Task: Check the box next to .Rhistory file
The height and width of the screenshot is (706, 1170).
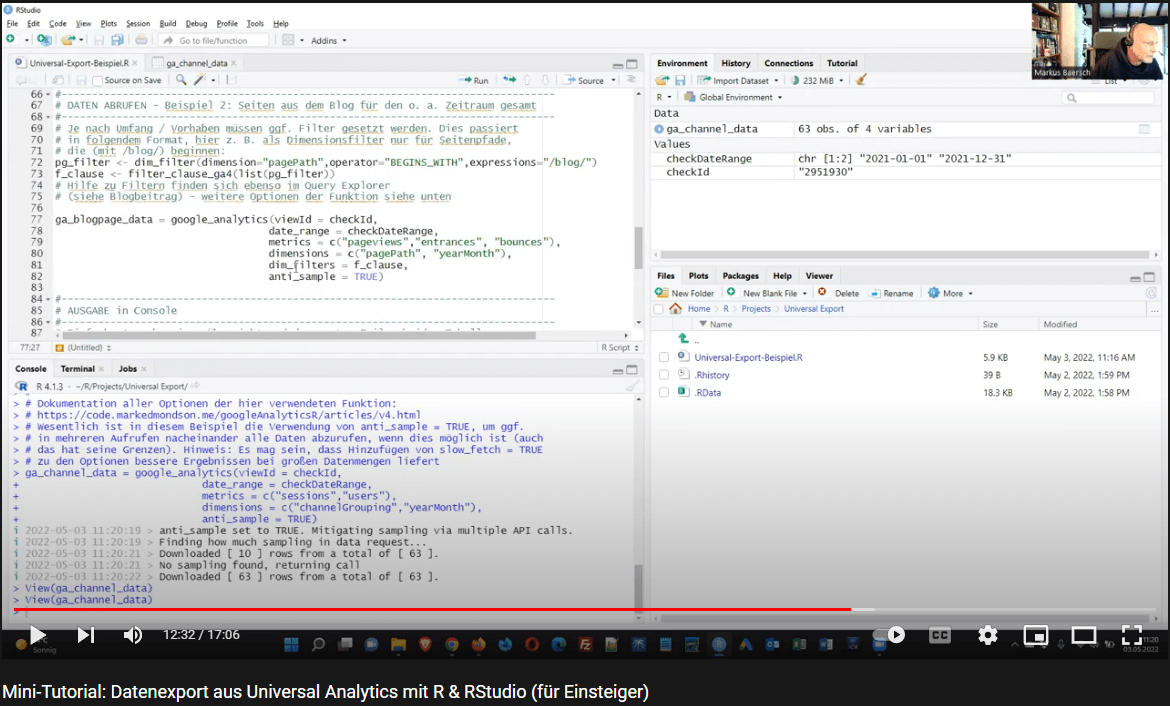Action: point(663,375)
